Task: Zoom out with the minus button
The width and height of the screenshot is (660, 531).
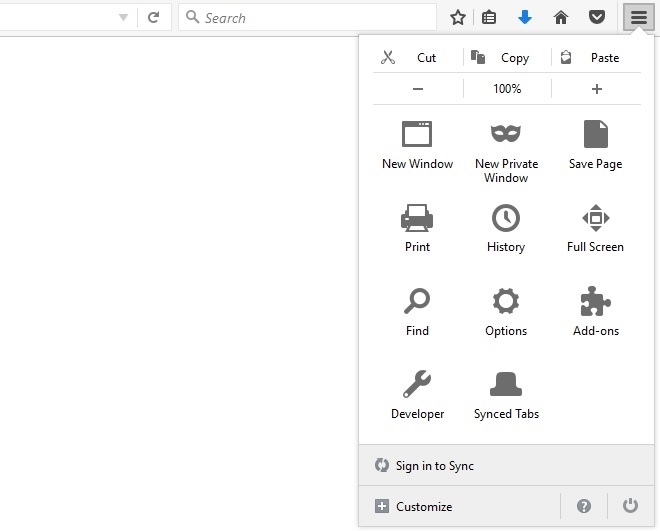Action: [x=418, y=89]
